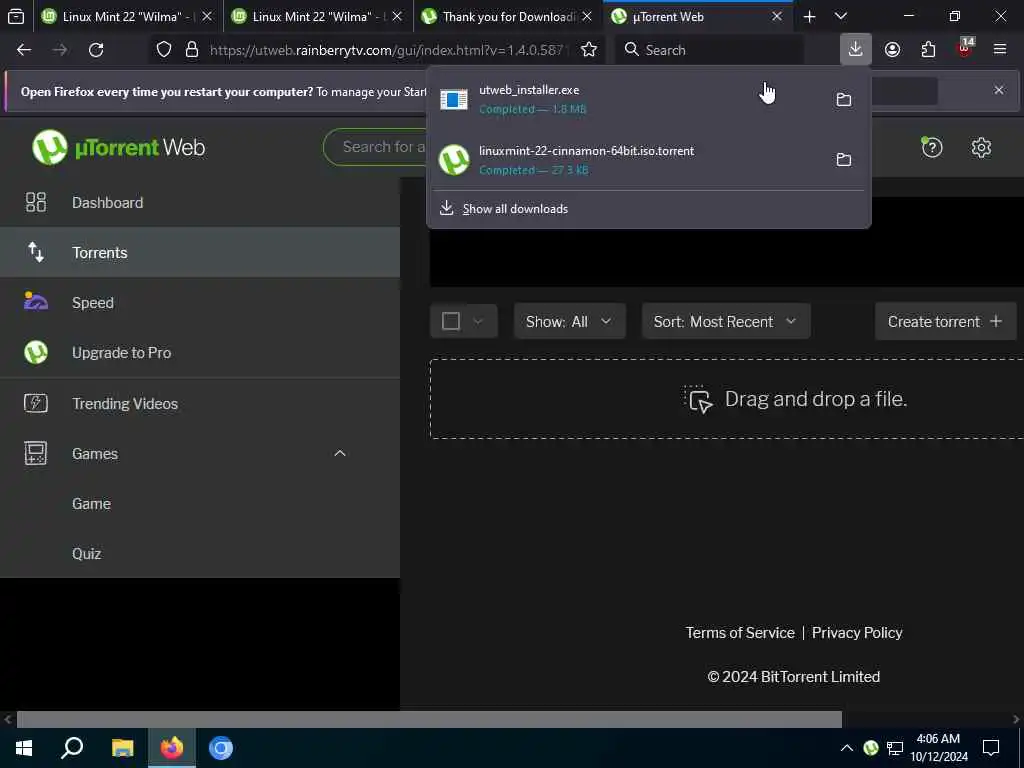Open File Explorer from taskbar
1024x768 pixels.
point(122,748)
